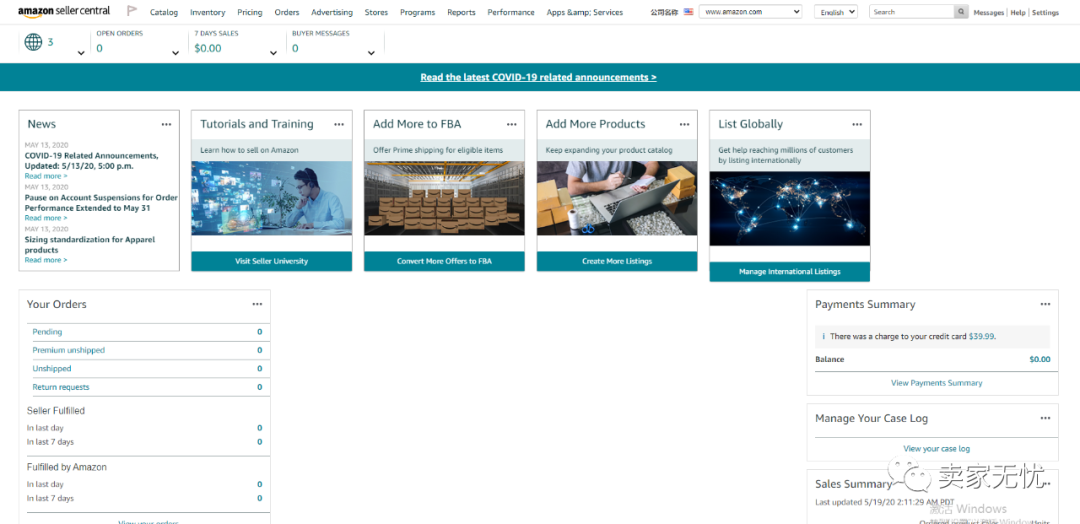The image size is (1080, 524).
Task: Open the English language dropdown
Action: [835, 12]
